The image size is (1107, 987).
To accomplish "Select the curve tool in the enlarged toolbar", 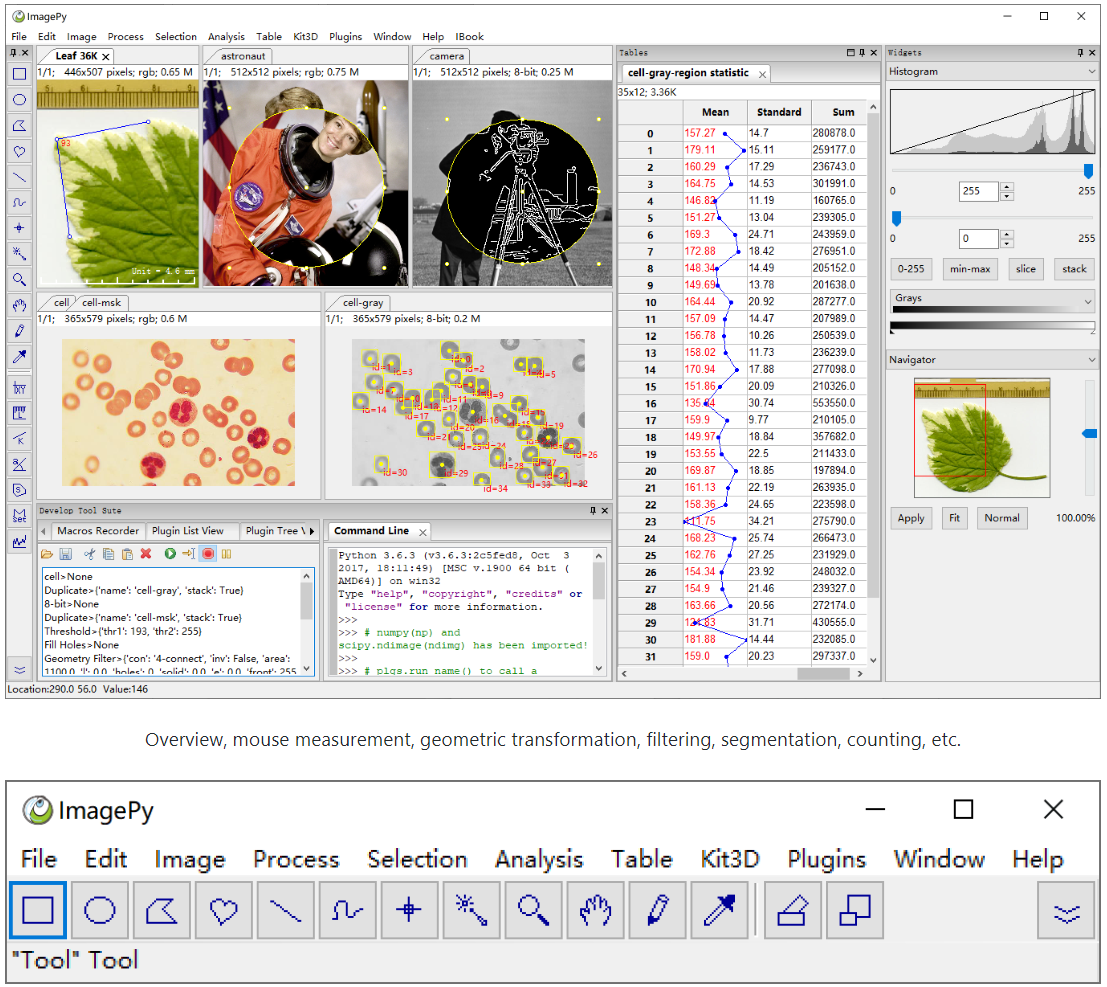I will pos(347,910).
